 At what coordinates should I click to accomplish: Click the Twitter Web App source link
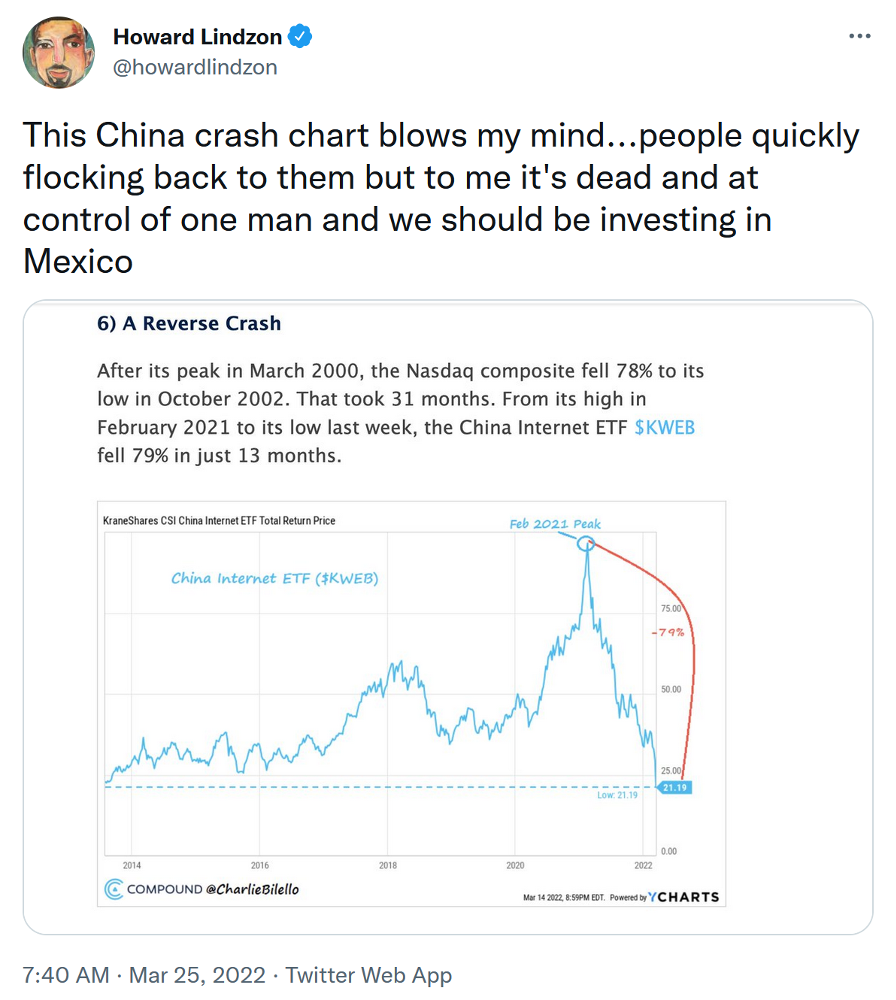point(369,975)
